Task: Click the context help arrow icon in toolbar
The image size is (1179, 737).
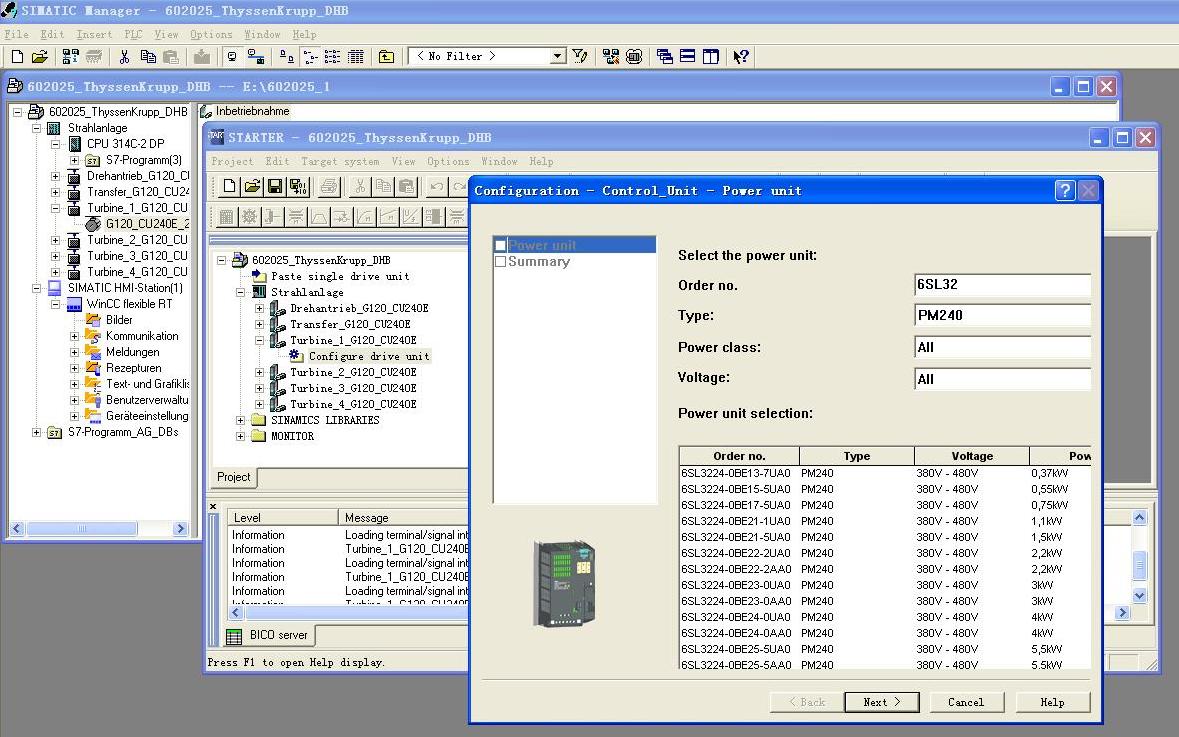Action: pyautogui.click(x=740, y=57)
